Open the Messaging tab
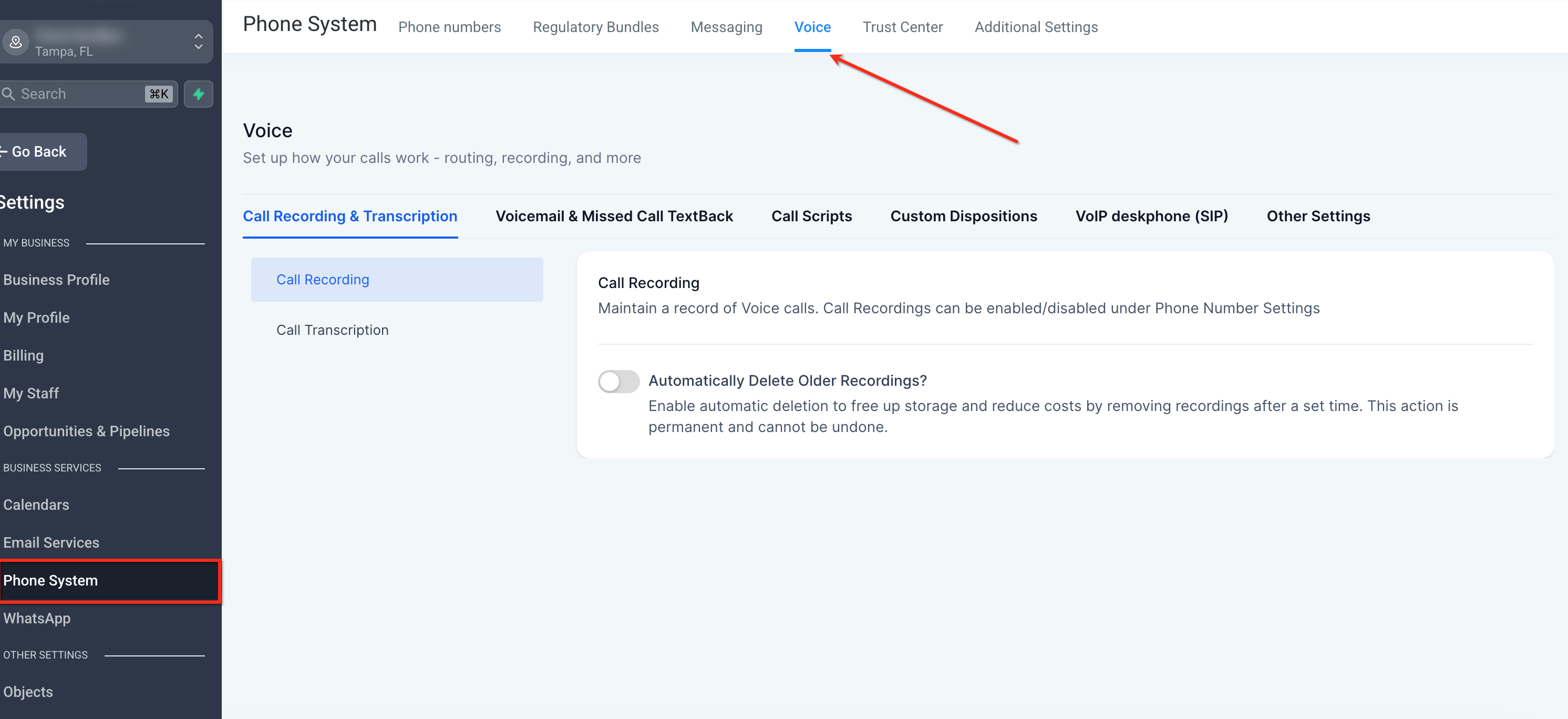Screen dimensions: 1568x719 (x=726, y=27)
